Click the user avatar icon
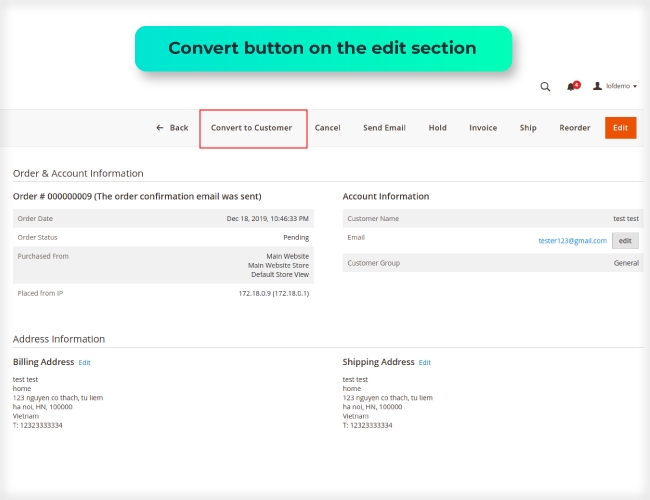The width and height of the screenshot is (650, 500). [598, 87]
